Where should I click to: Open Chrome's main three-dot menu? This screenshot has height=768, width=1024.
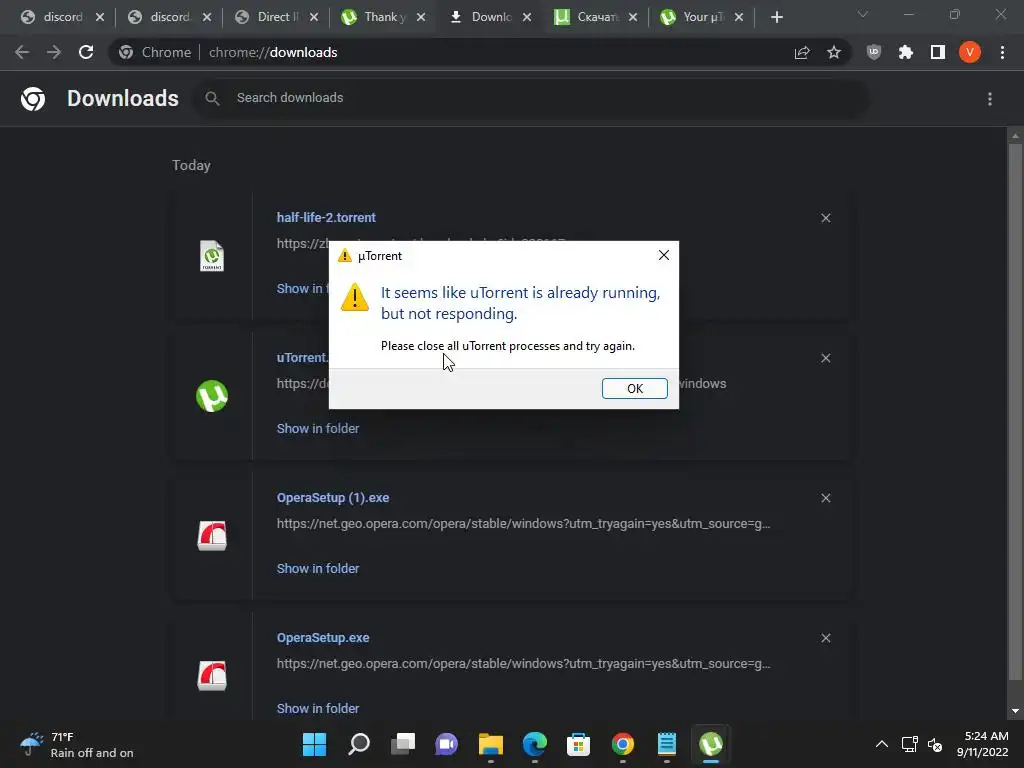[x=1002, y=52]
